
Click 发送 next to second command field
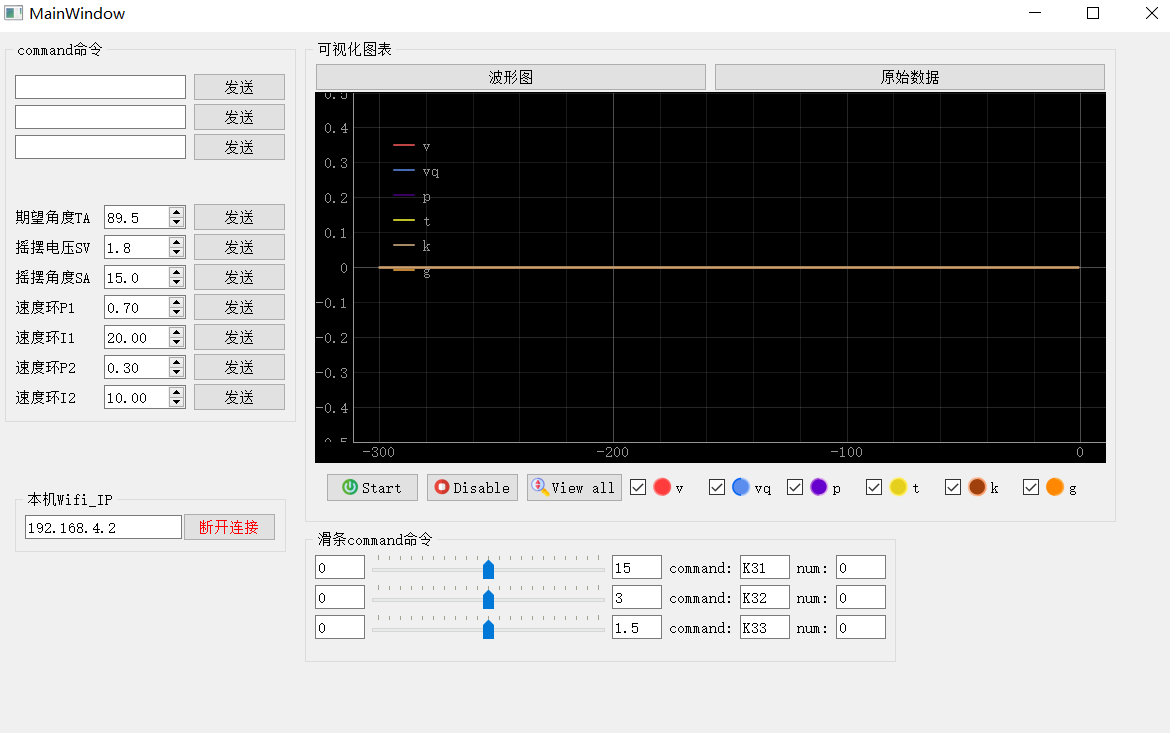[240, 117]
